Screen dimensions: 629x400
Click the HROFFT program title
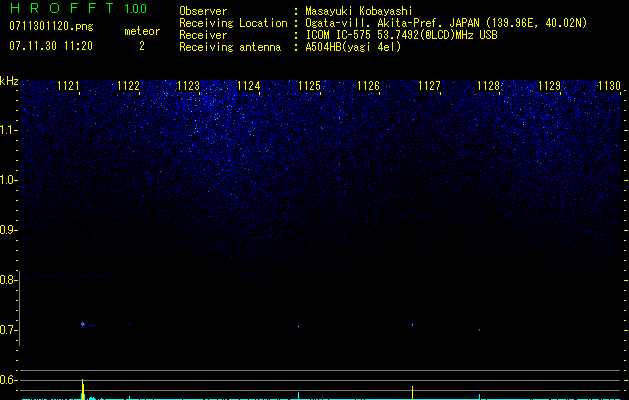[62, 8]
